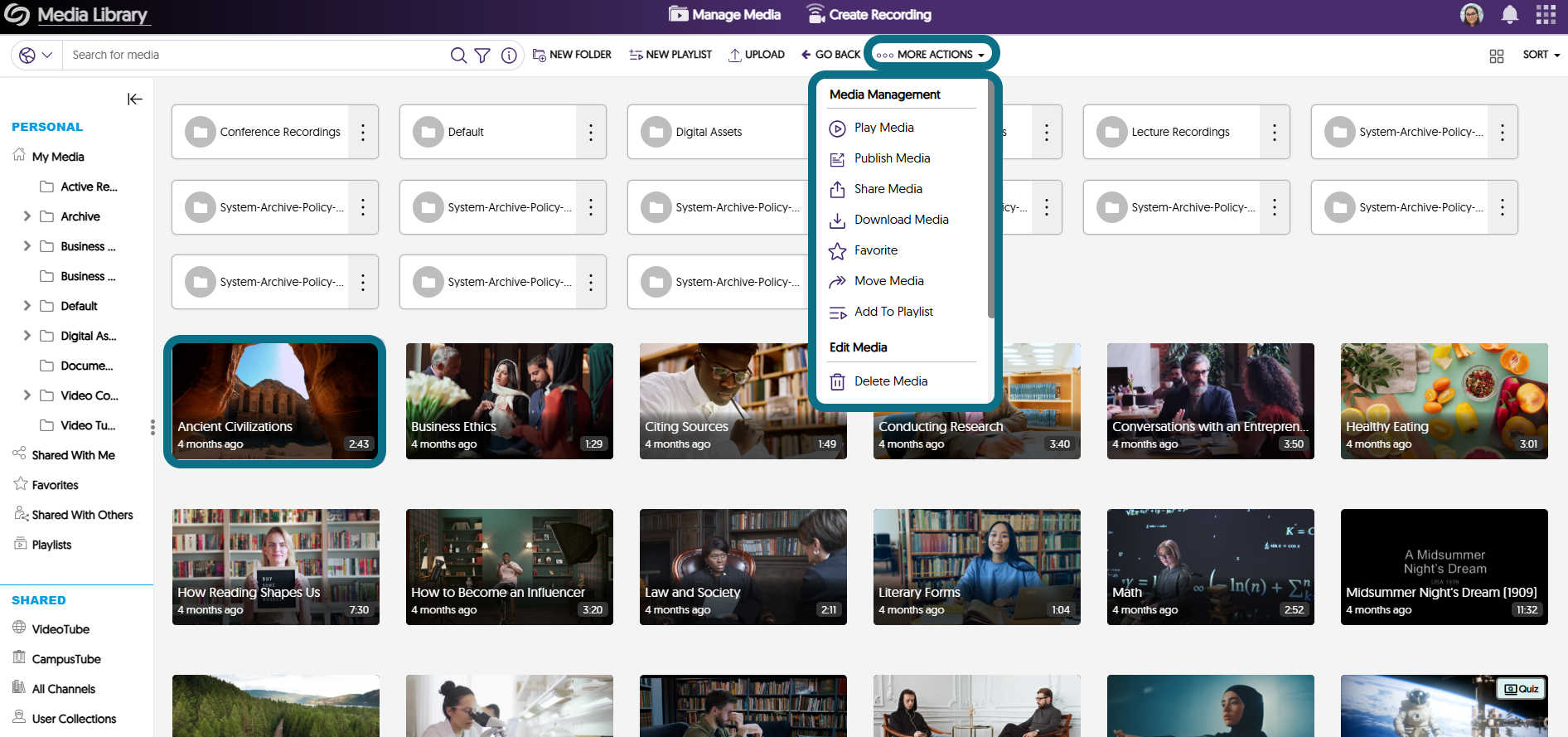Open the apps grid icon
This screenshot has width=1568, height=737.
click(1546, 15)
